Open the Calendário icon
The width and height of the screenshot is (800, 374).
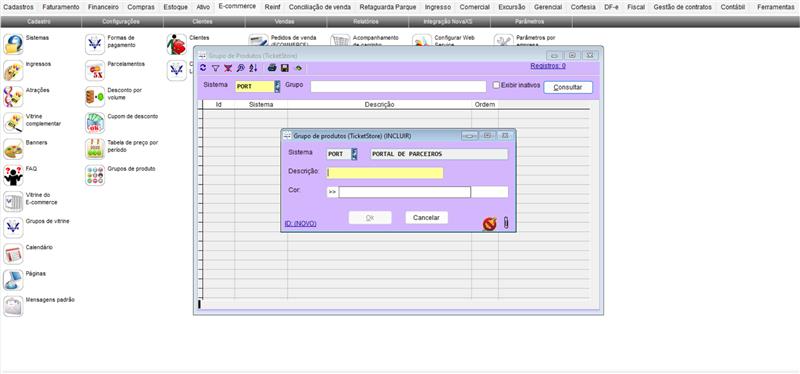tap(13, 254)
